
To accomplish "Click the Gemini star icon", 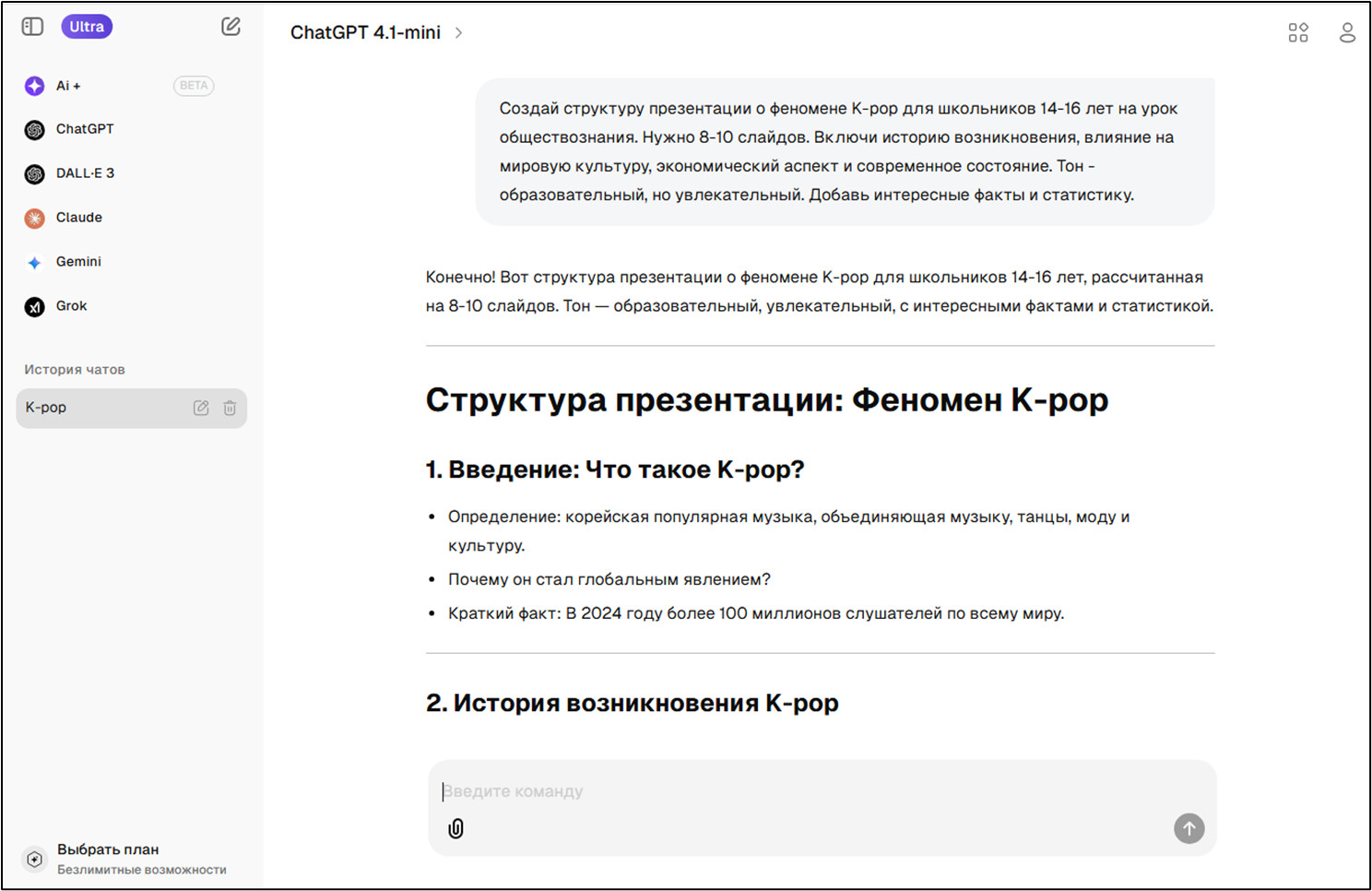I will [x=35, y=263].
